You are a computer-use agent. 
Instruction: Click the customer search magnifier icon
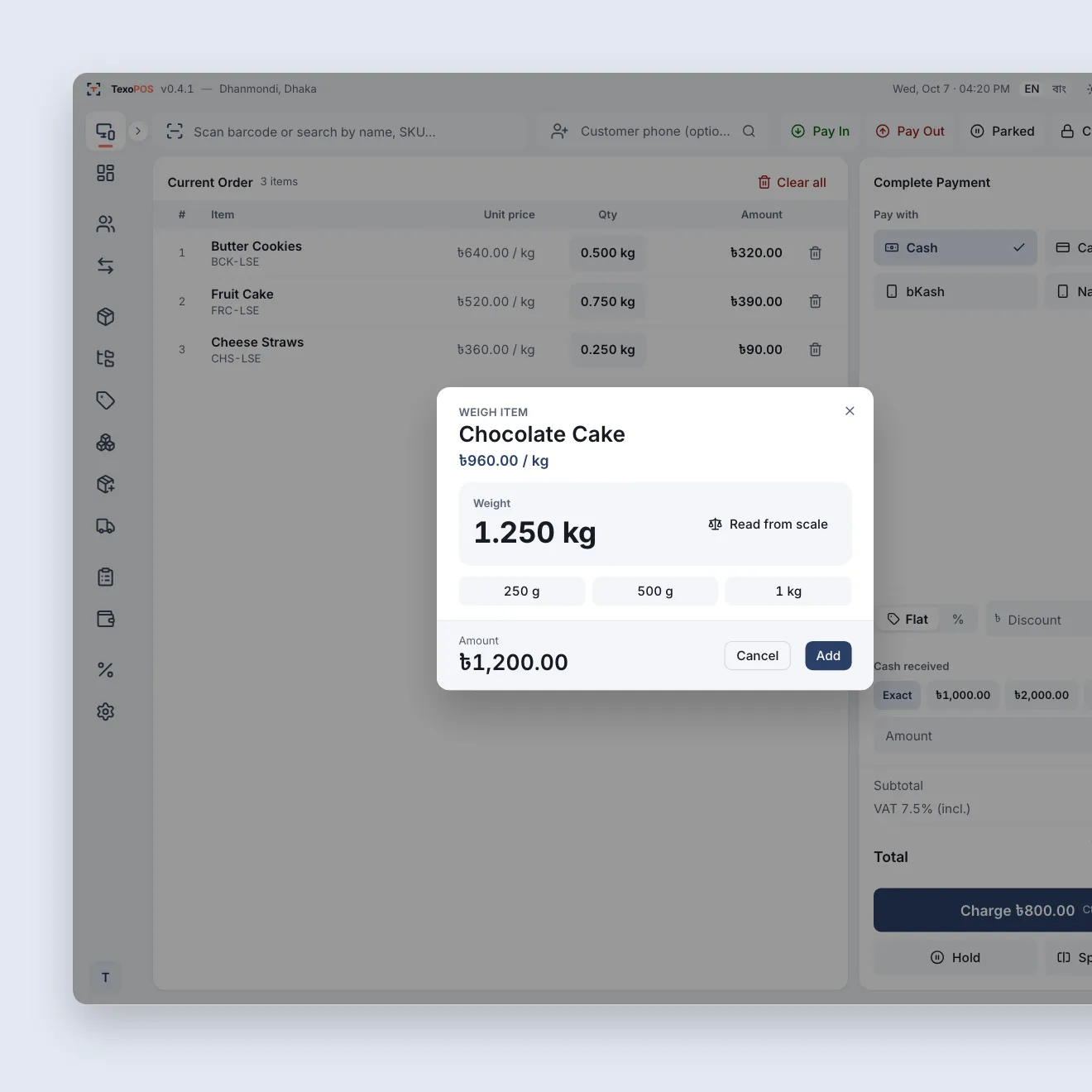point(749,131)
